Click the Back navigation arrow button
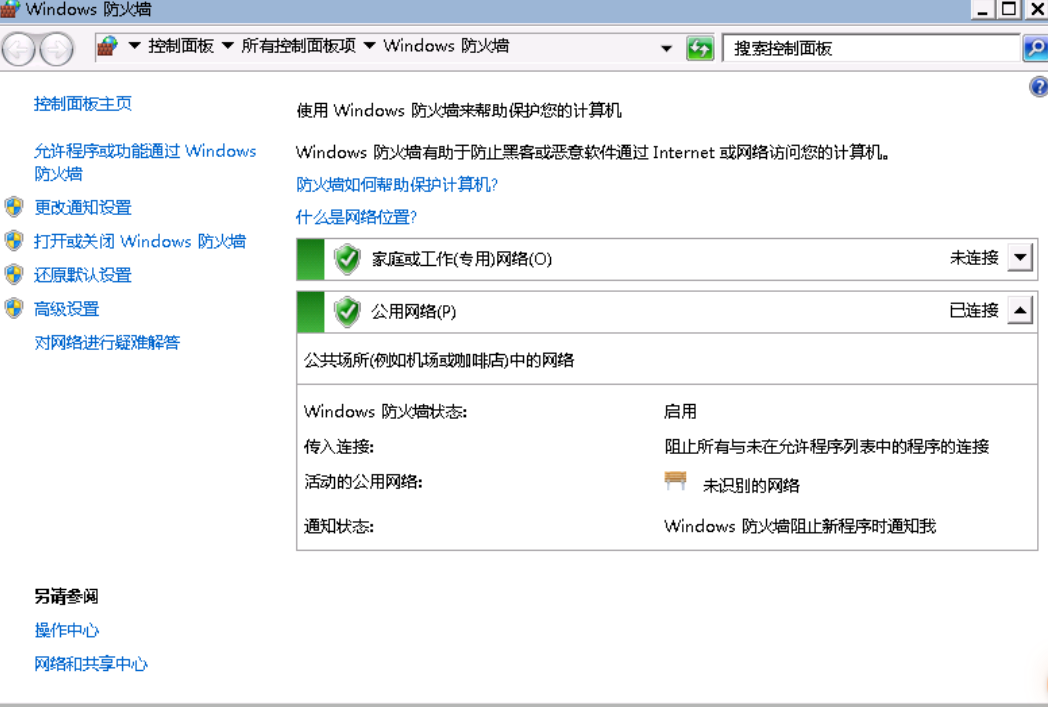Screen dimensions: 1048x707 (x=18, y=49)
